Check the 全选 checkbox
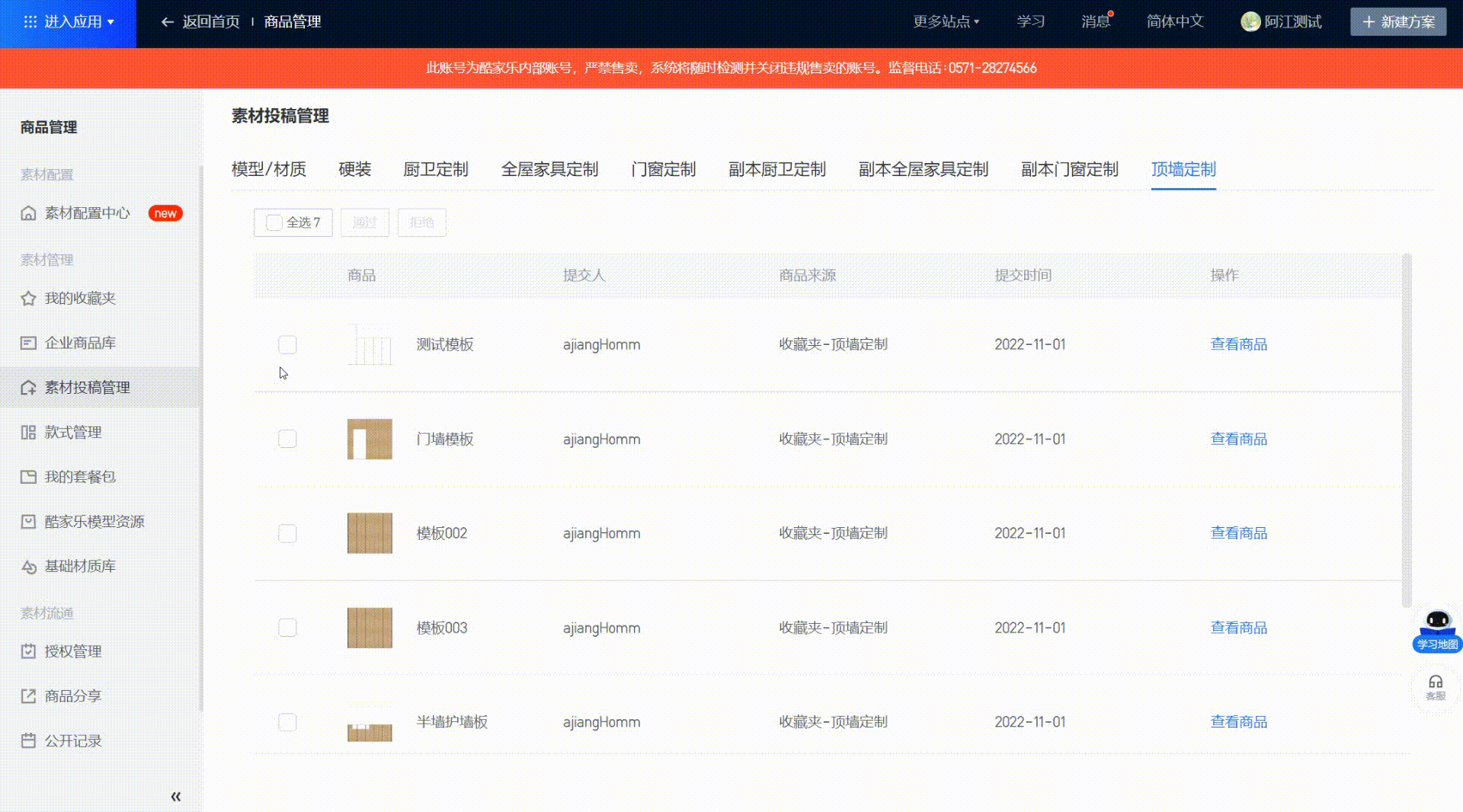1463x812 pixels. (274, 222)
